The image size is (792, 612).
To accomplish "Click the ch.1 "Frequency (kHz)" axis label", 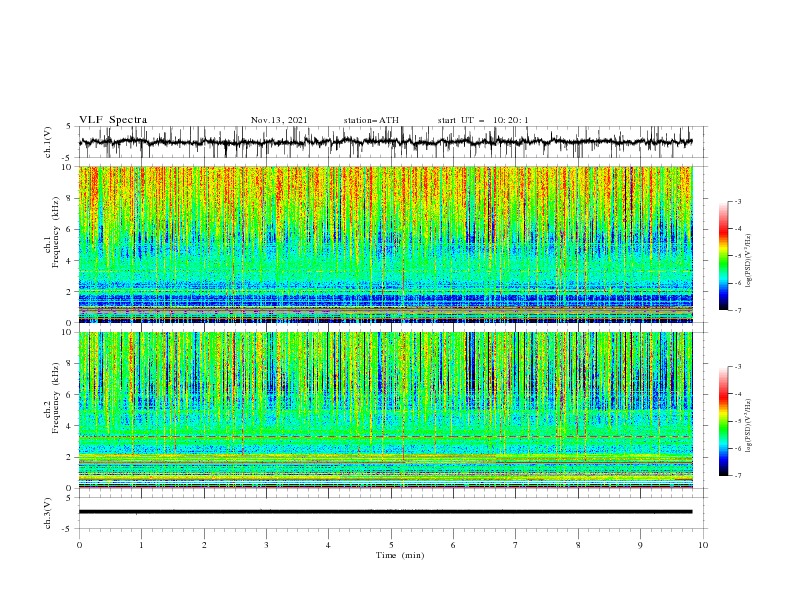I will click(x=56, y=233).
